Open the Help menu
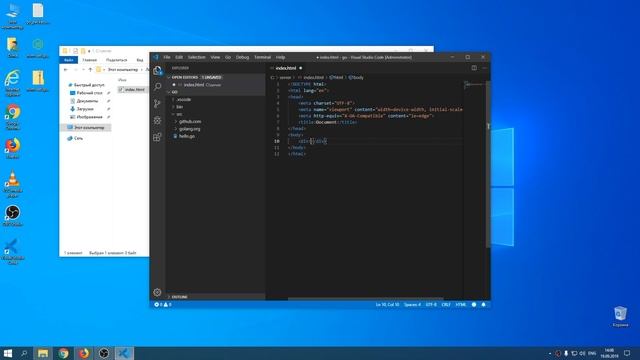The width and height of the screenshot is (640, 360). tap(280, 57)
